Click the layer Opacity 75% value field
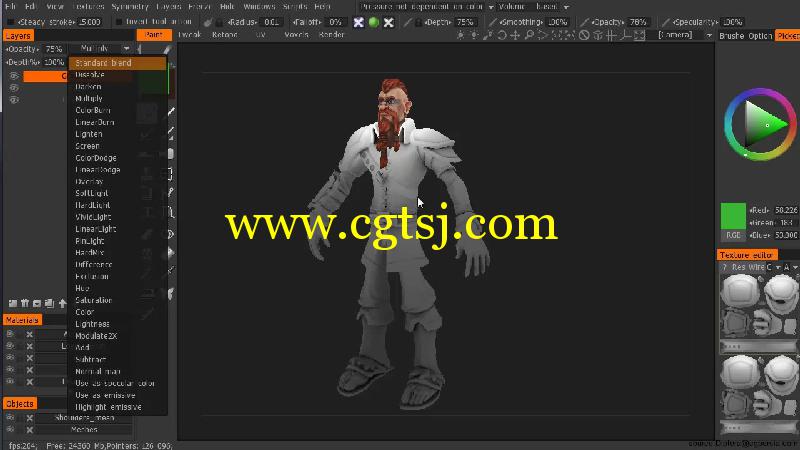This screenshot has height=450, width=800. tap(53, 49)
